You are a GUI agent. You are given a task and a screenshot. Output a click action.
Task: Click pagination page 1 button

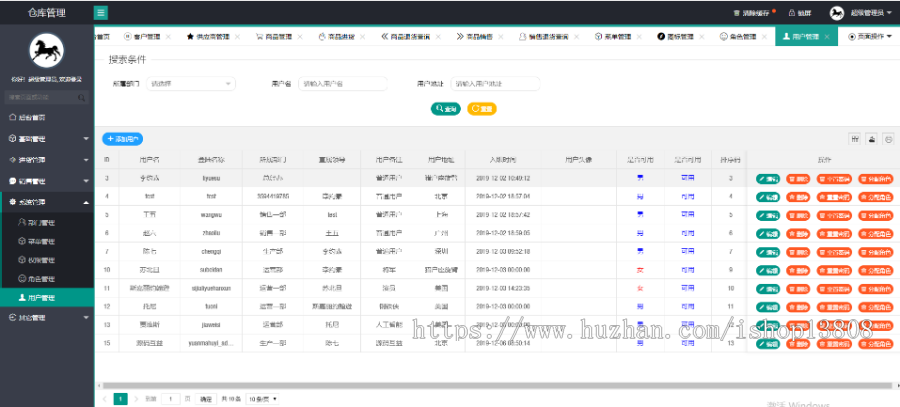pyautogui.click(x=121, y=398)
